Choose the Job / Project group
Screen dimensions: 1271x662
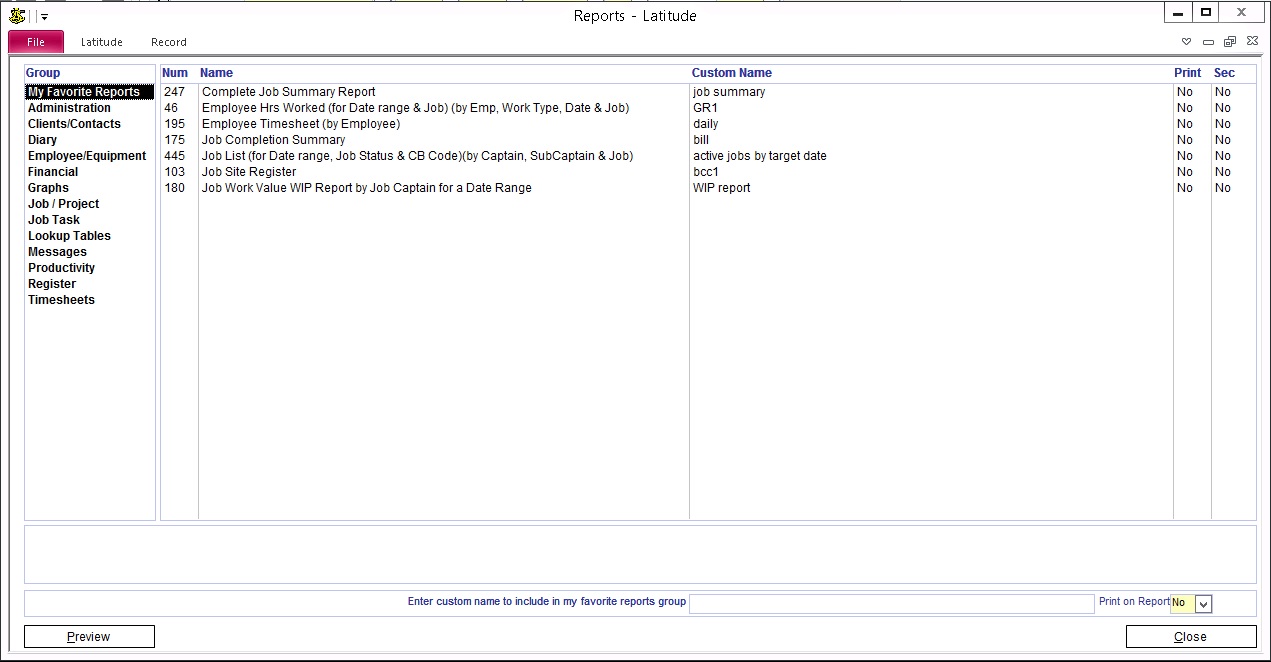point(63,204)
